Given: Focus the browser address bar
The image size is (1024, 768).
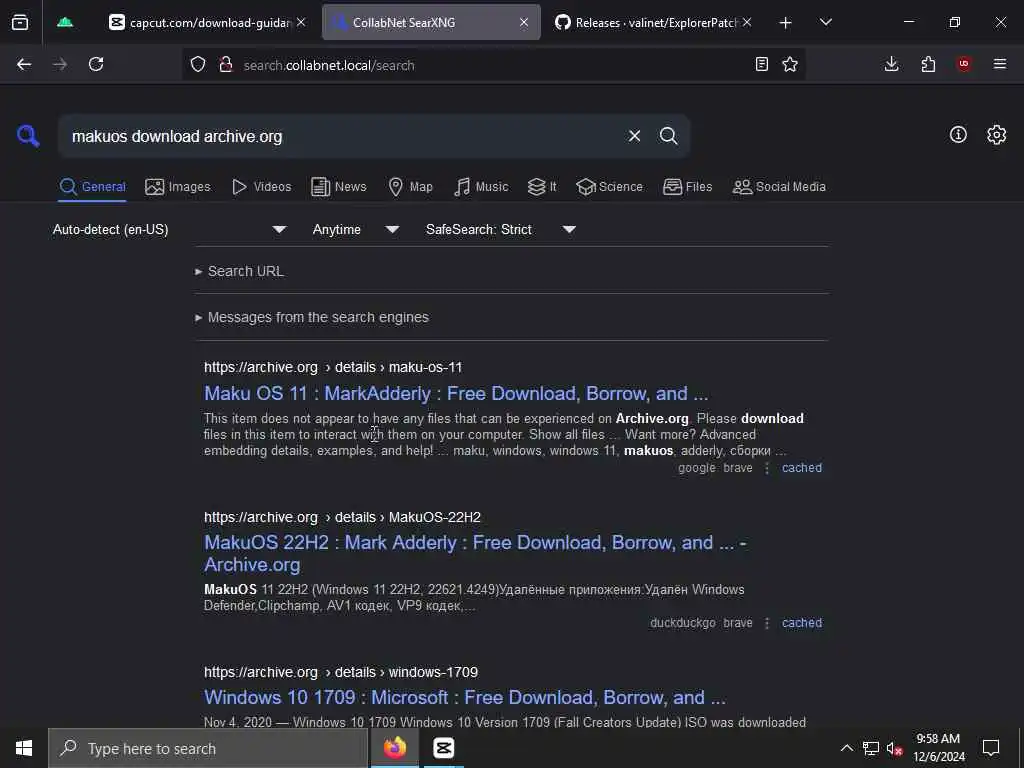Looking at the screenshot, I should pyautogui.click(x=493, y=65).
